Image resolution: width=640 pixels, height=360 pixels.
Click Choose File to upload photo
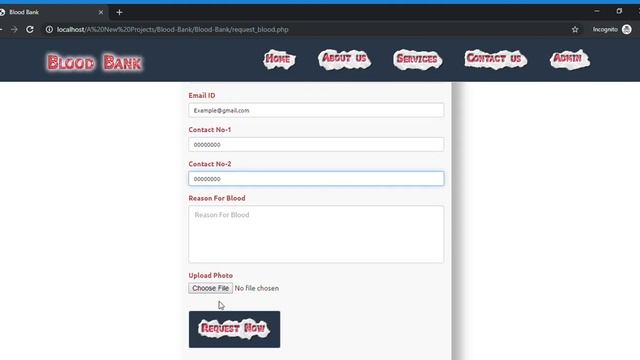(211, 288)
